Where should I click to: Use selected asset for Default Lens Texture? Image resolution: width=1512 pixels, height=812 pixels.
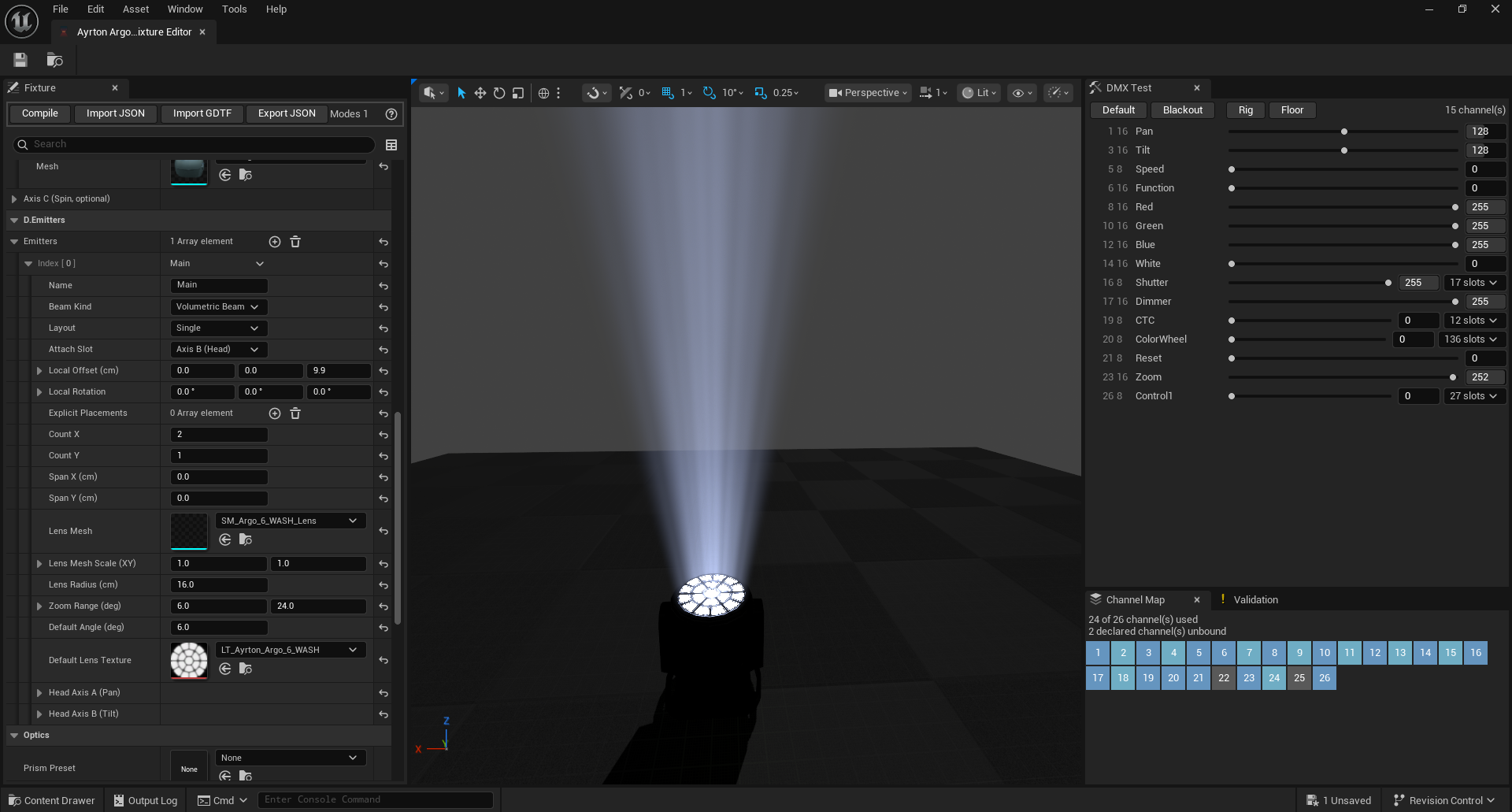(225, 669)
